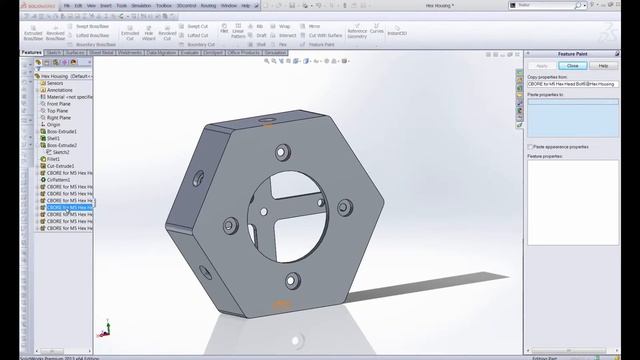
Task: Click the Paste properties to list box
Action: tap(573, 118)
